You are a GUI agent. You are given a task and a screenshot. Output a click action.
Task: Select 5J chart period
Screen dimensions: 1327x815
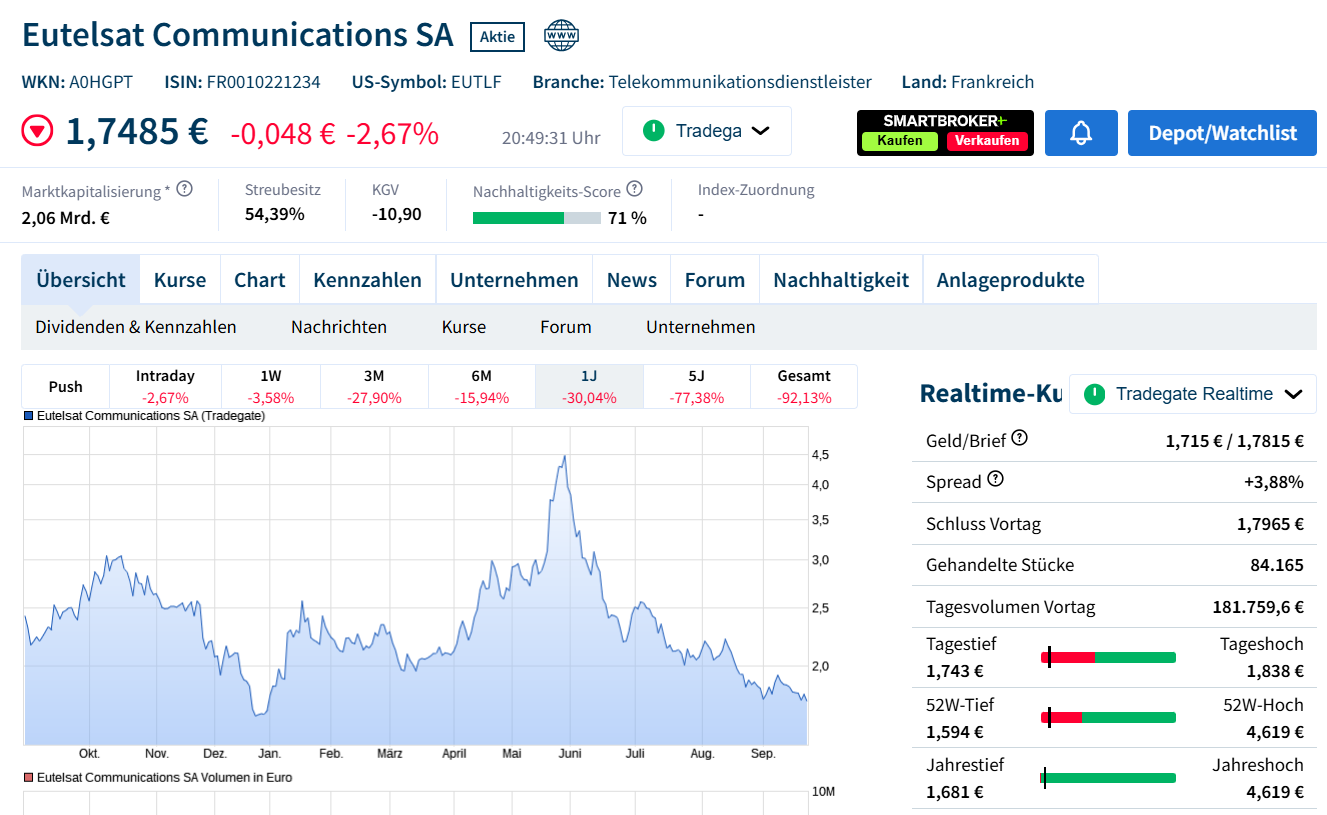point(697,386)
